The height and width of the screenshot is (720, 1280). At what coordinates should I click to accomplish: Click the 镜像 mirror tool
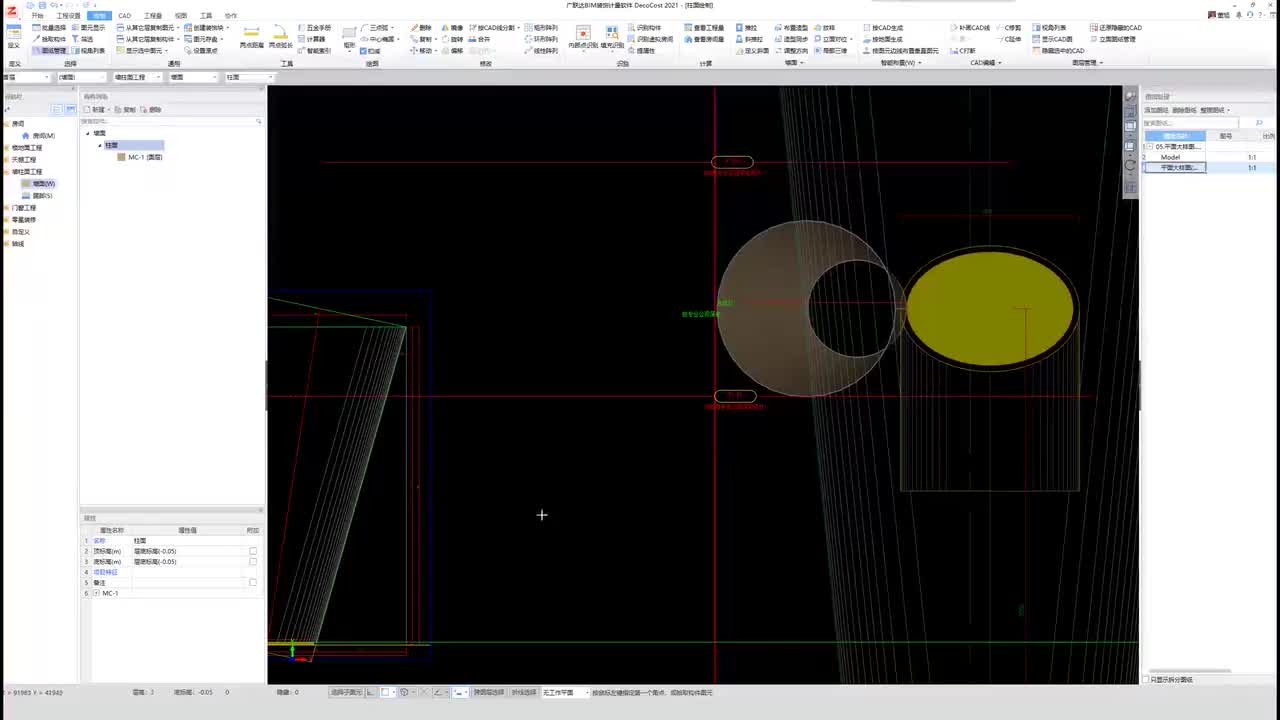(451, 28)
